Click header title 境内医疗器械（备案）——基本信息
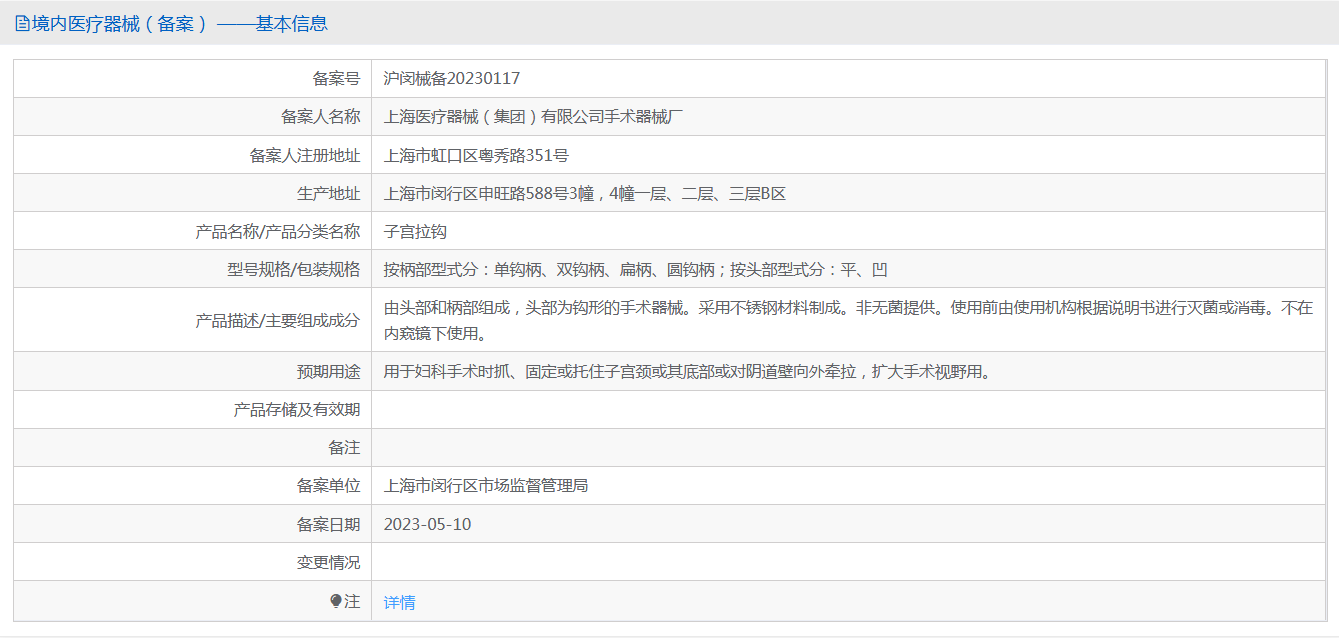 coord(180,24)
